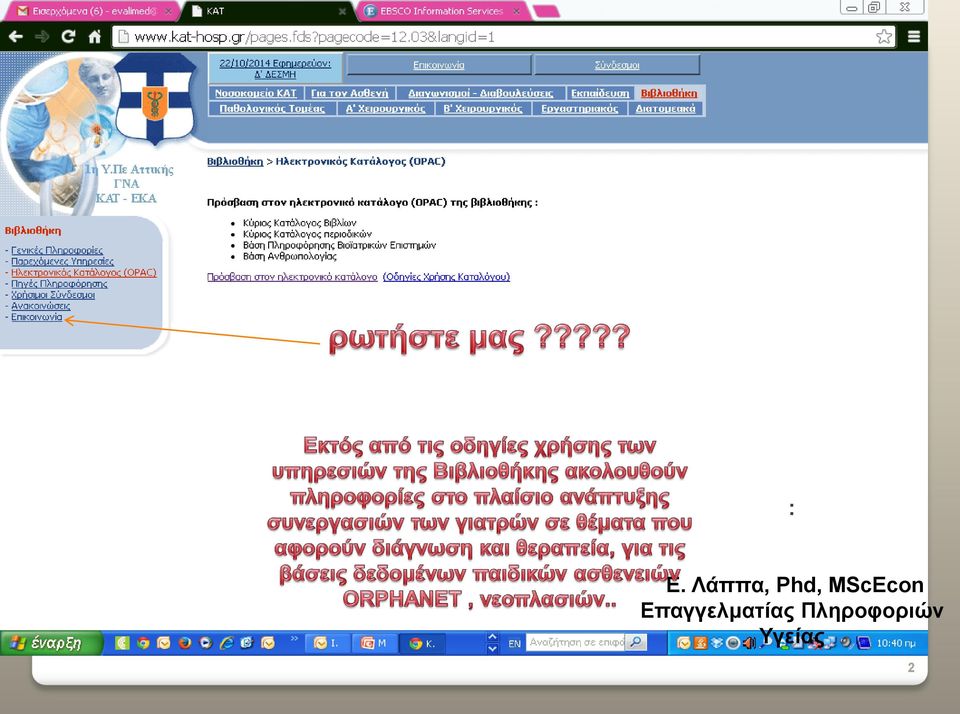Image resolution: width=960 pixels, height=714 pixels.
Task: Launch Google Chrome from Quick Launch
Action: [143, 643]
